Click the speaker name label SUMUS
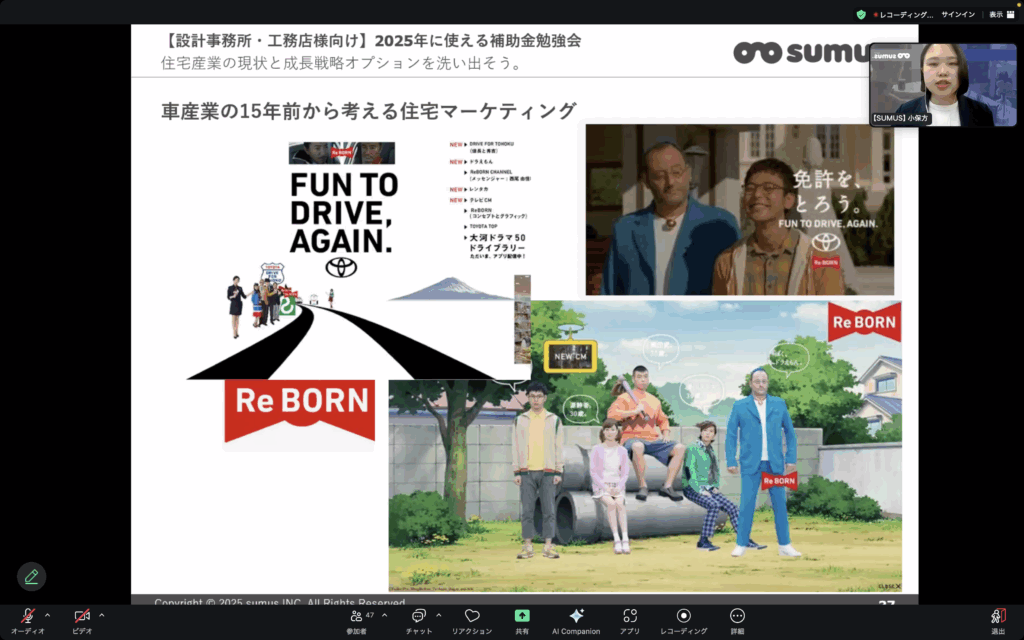The image size is (1024, 640). (901, 119)
